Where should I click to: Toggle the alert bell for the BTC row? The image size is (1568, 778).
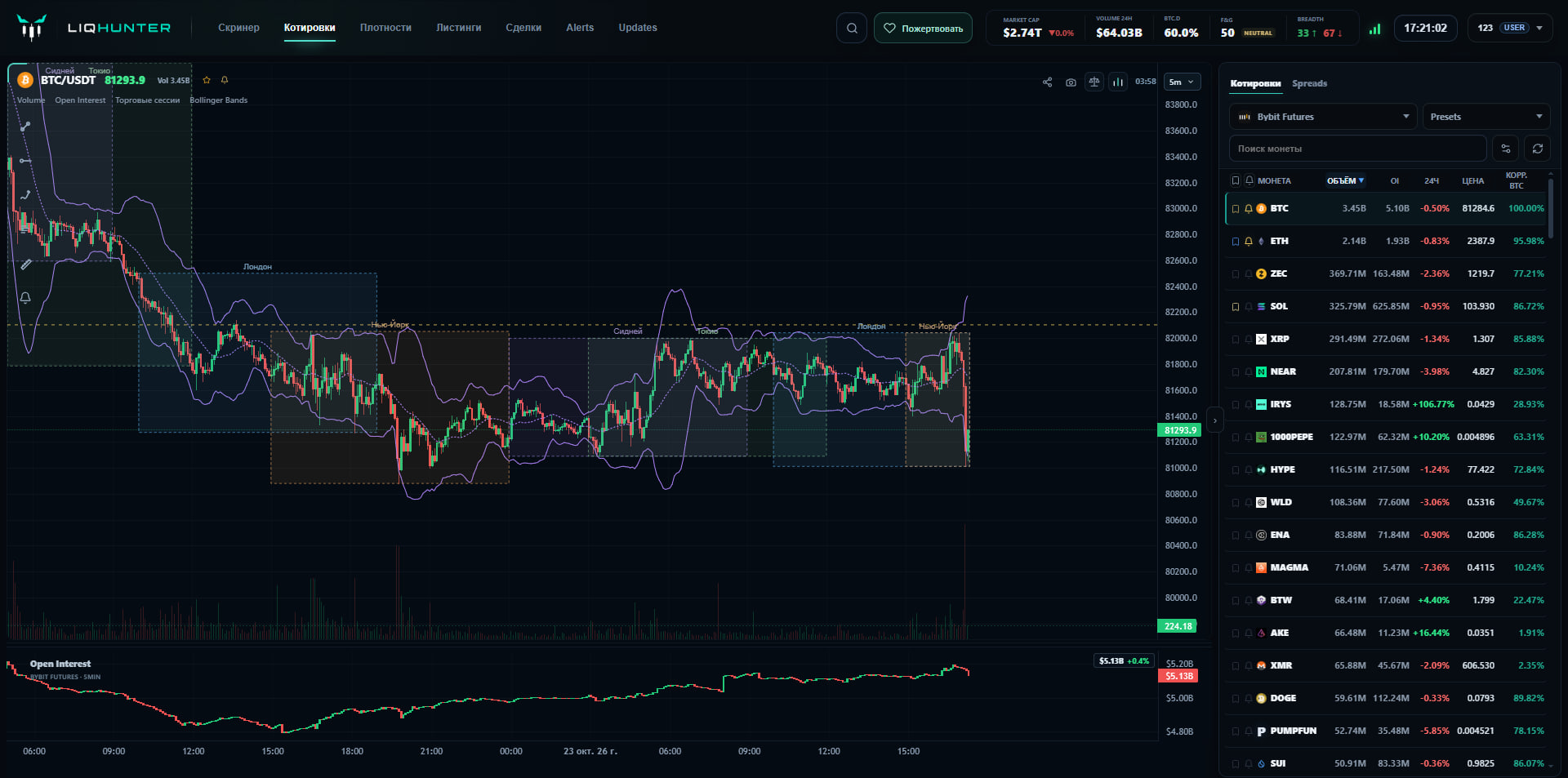point(1248,209)
